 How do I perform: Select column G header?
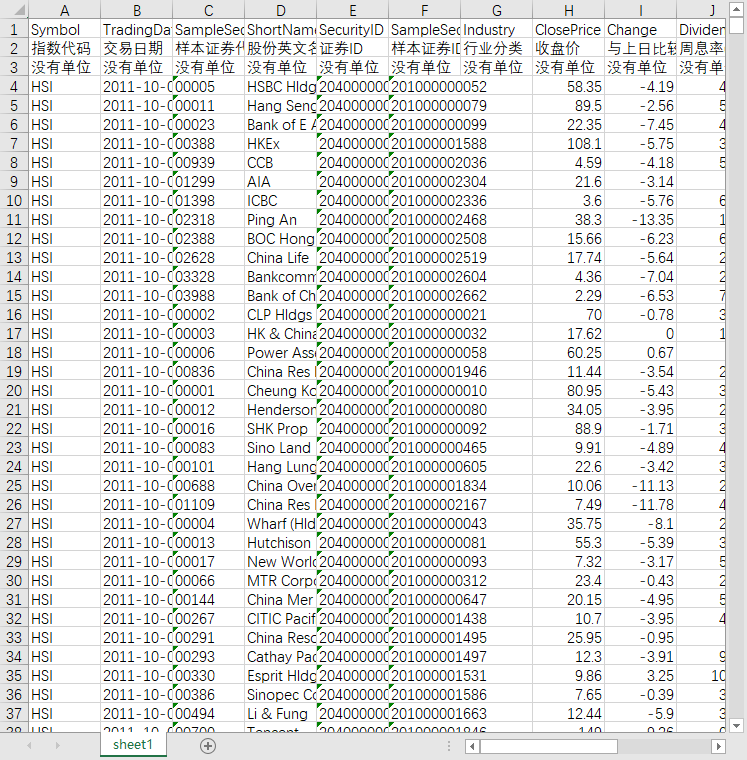coord(497,10)
